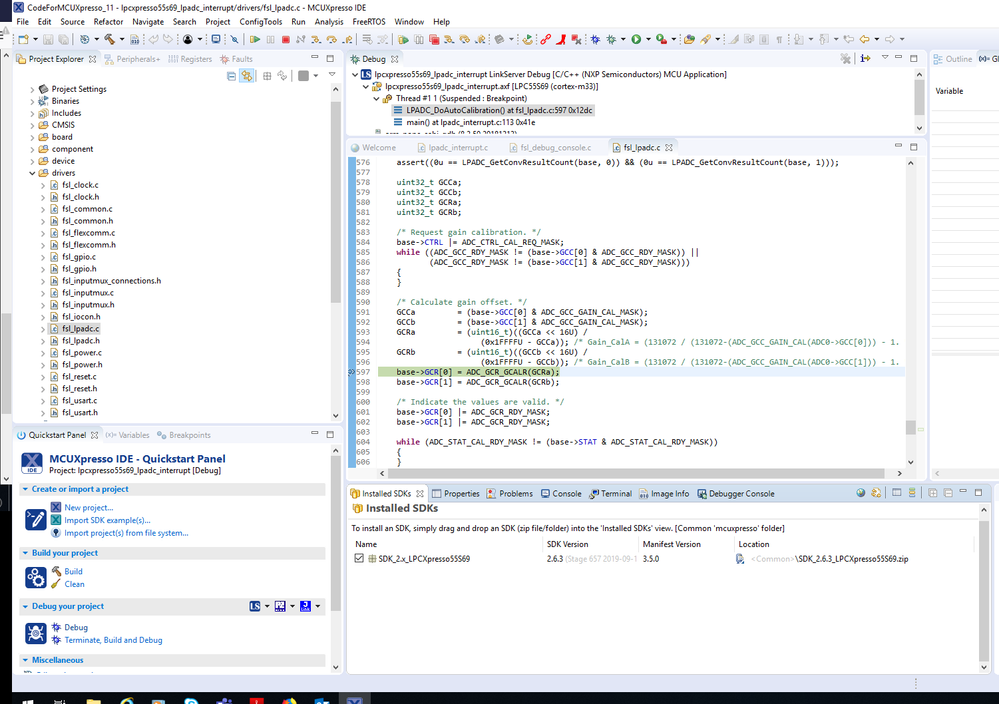This screenshot has width=999, height=704.
Task: Click the Link with Editor icon in Project Explorer
Action: pyautogui.click(x=246, y=76)
